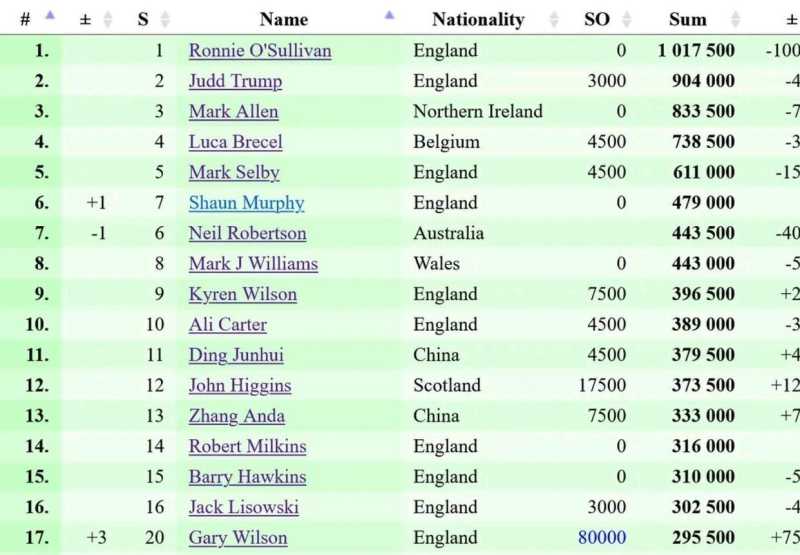The height and width of the screenshot is (555, 800).
Task: Click the sort arrows next to the S column
Action: pyautogui.click(x=165, y=19)
